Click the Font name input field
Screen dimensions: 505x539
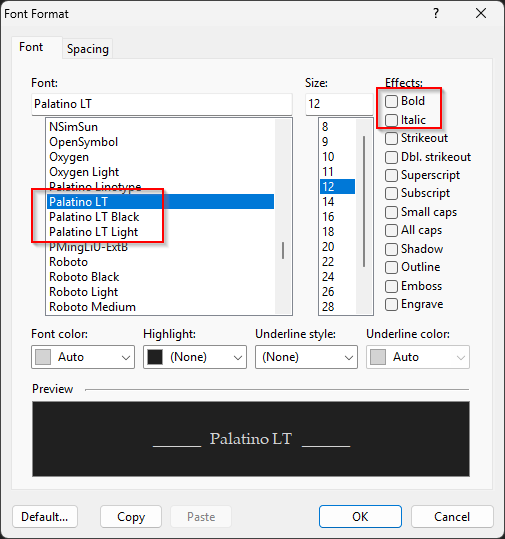162,104
